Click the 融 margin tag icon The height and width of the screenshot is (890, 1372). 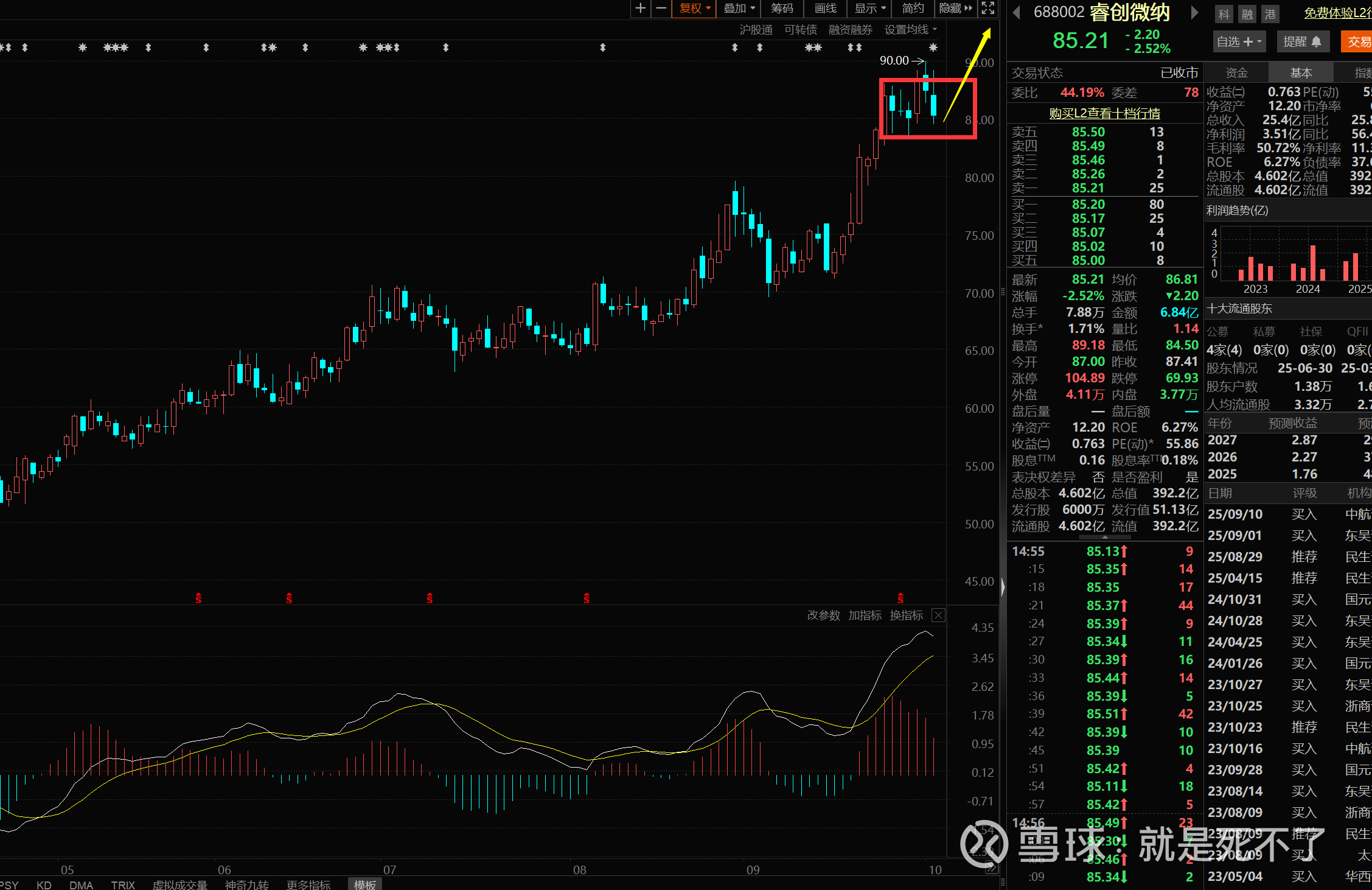click(x=1247, y=14)
